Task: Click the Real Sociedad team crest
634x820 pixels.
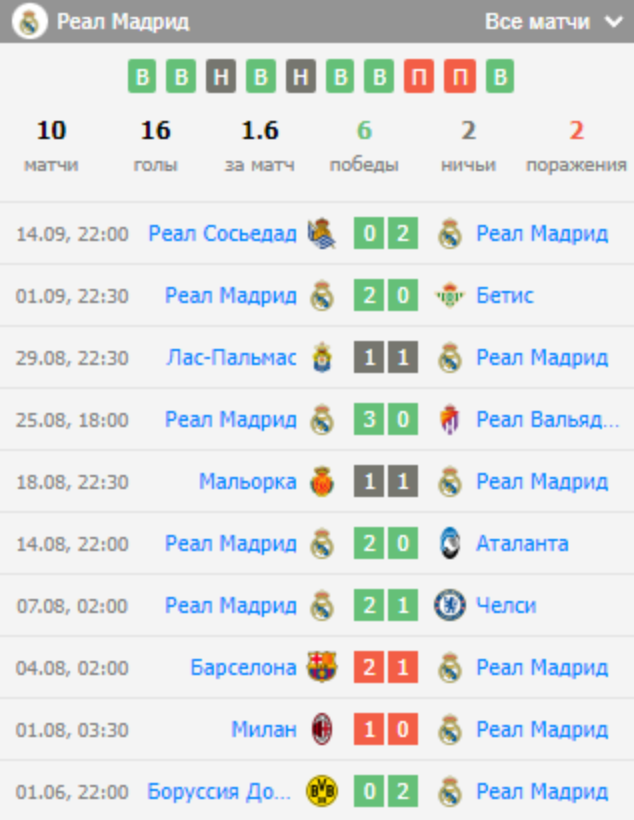Action: (322, 234)
